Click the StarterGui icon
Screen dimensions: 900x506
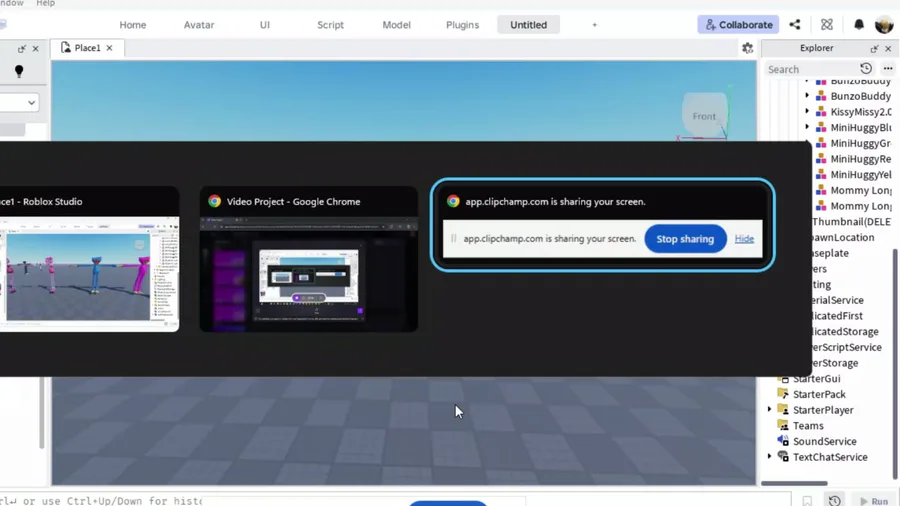[x=783, y=378]
